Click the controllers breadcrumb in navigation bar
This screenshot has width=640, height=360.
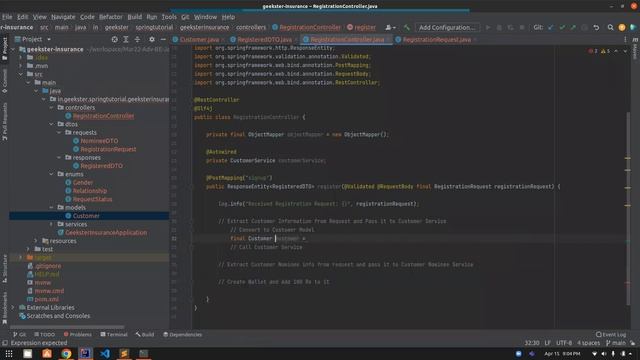(251, 27)
